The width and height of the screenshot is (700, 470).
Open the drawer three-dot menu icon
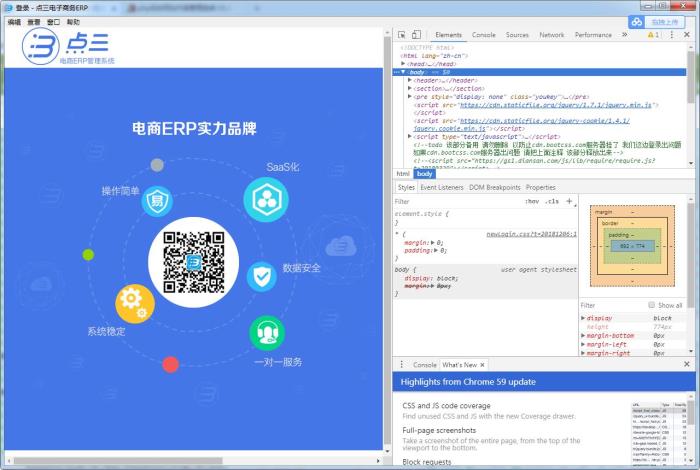pyautogui.click(x=401, y=365)
